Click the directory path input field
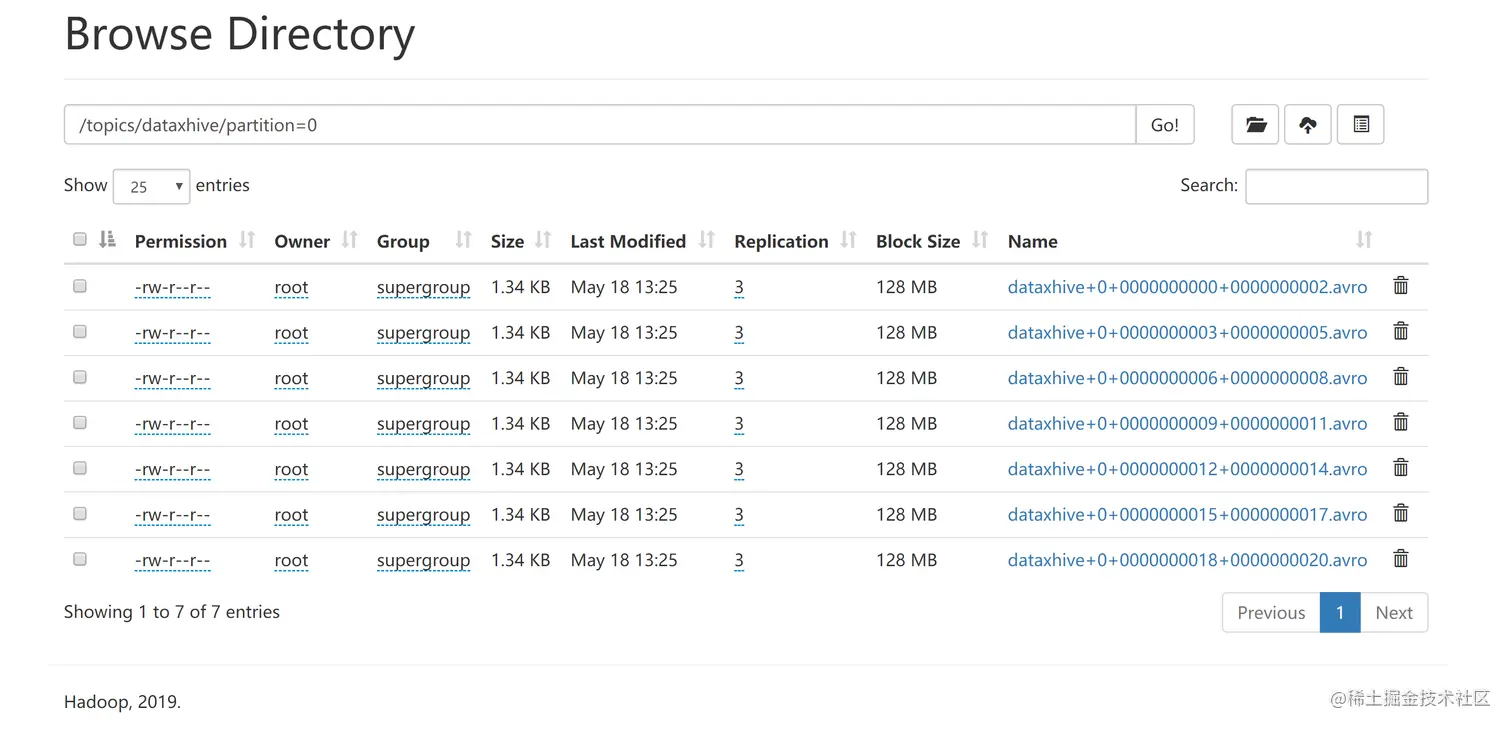The width and height of the screenshot is (1512, 730). click(x=600, y=125)
